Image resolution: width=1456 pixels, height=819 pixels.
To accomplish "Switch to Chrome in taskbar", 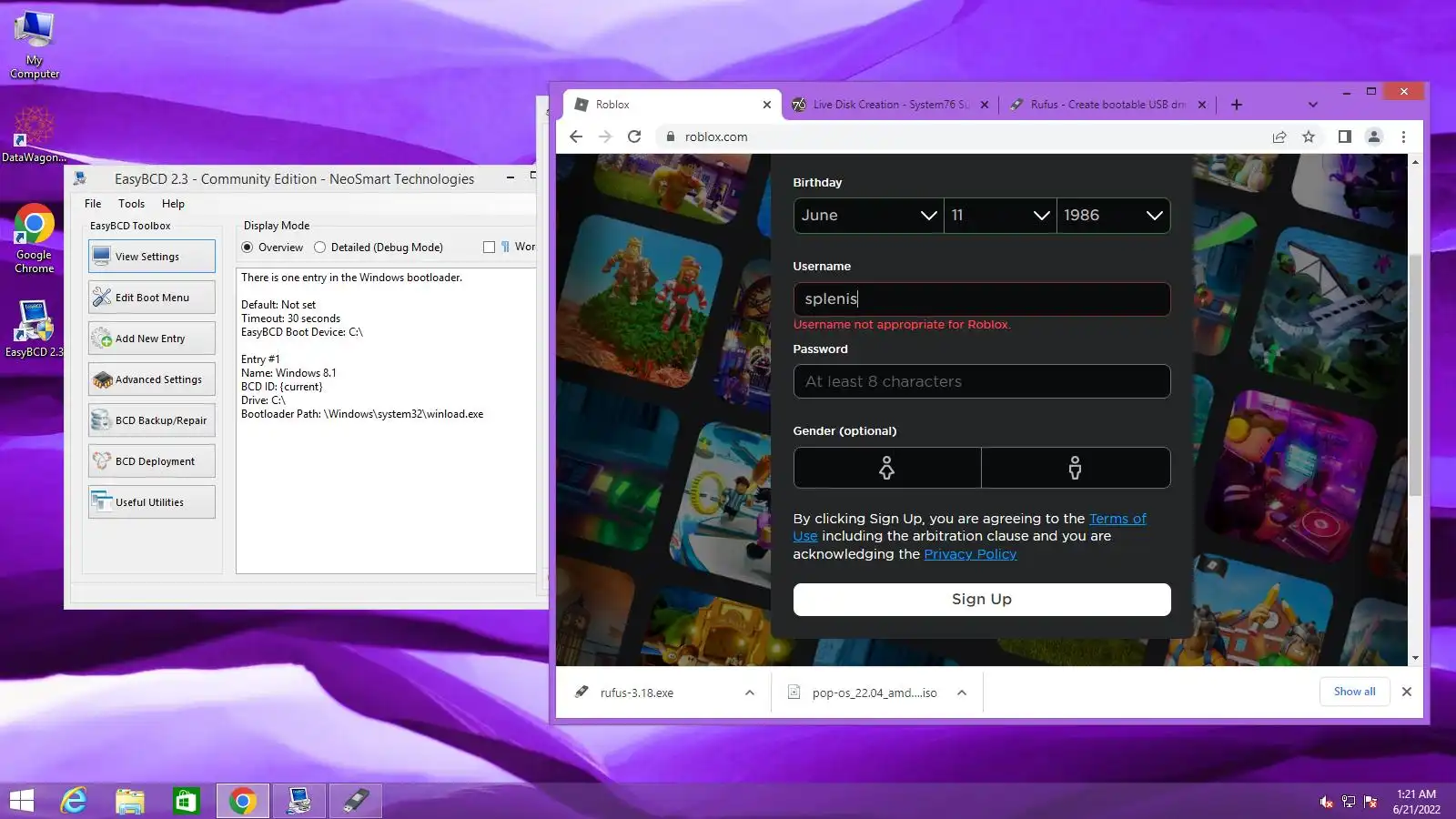I will 242,801.
